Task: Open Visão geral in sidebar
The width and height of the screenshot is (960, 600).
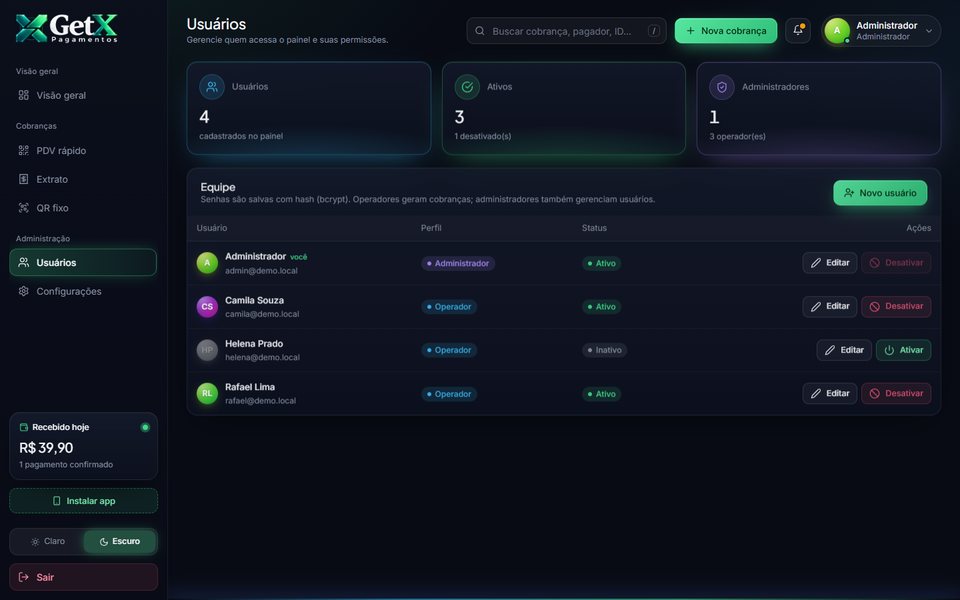Action: click(83, 96)
